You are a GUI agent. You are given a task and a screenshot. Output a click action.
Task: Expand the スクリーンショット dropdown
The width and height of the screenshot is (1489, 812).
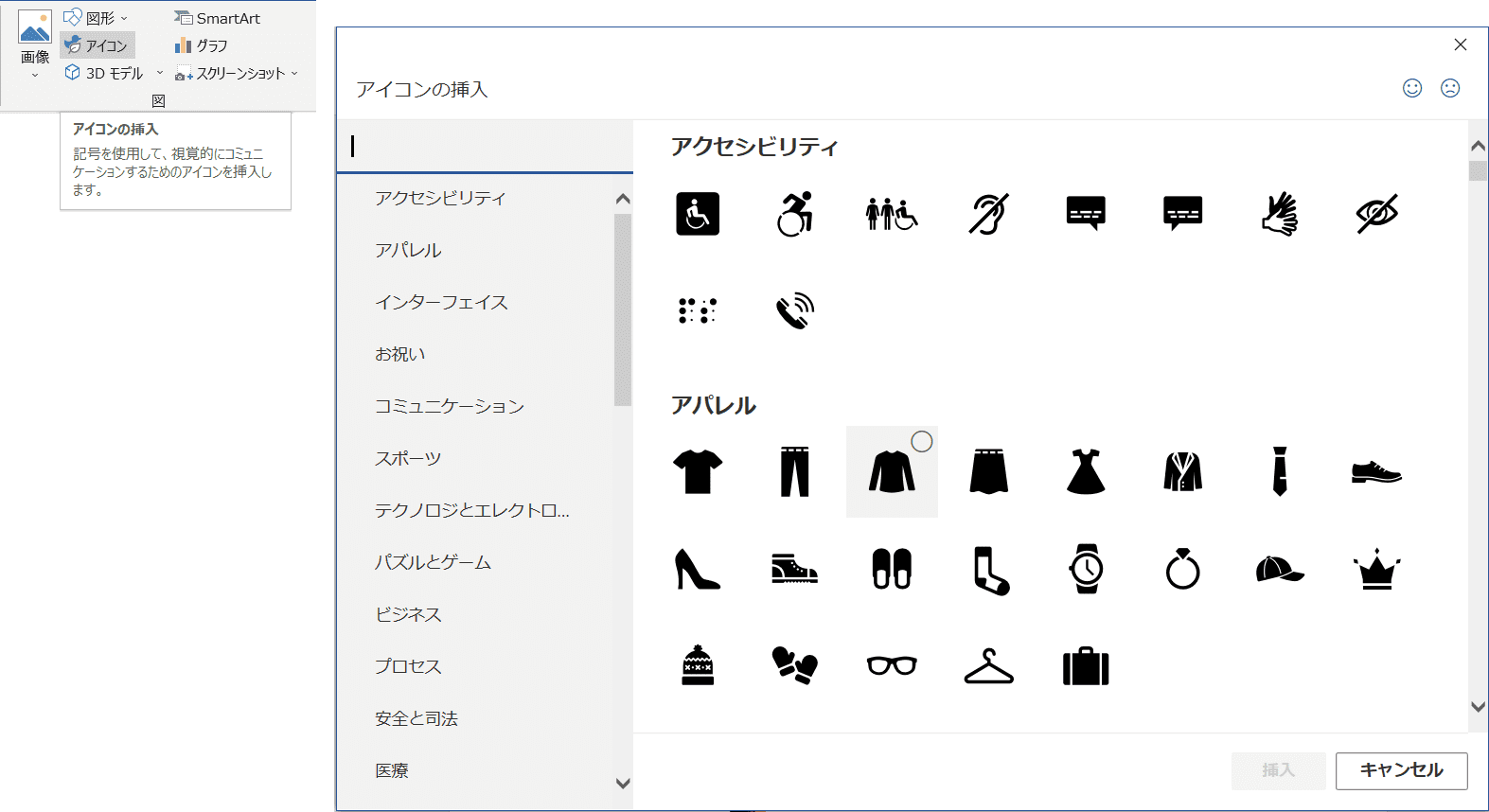pyautogui.click(x=294, y=73)
